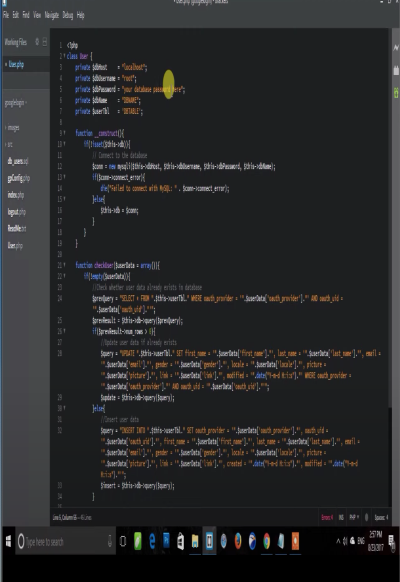400x582 pixels.
Task: Click the Spaces: 4 indentation setting
Action: pos(381,517)
